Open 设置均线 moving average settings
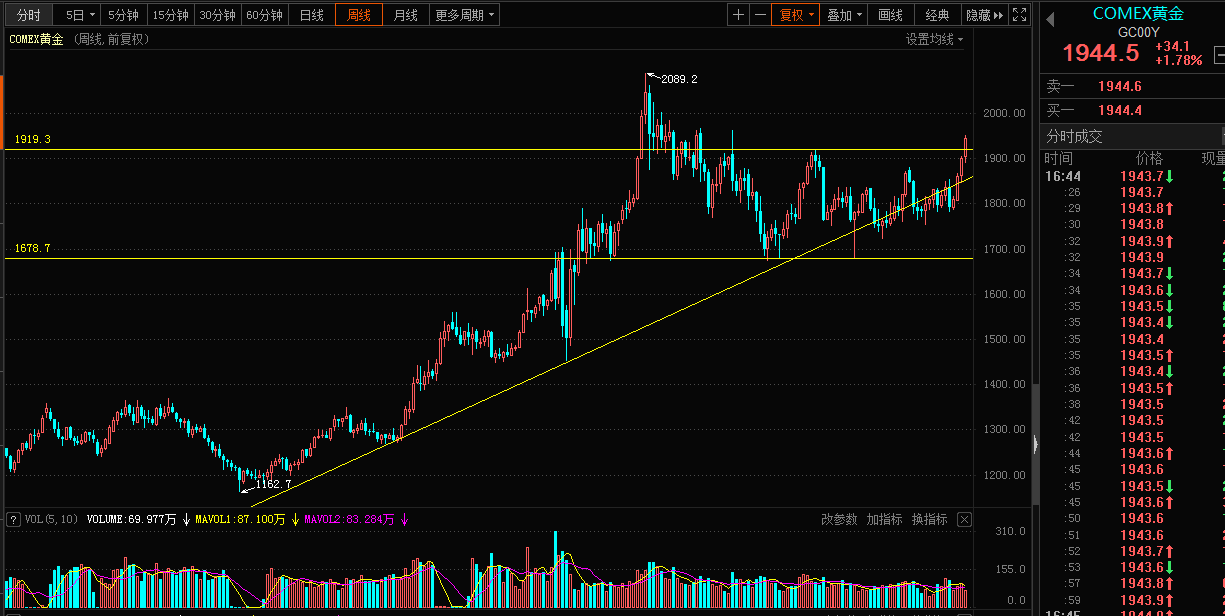Viewport: 1225px width, 616px height. (935, 39)
